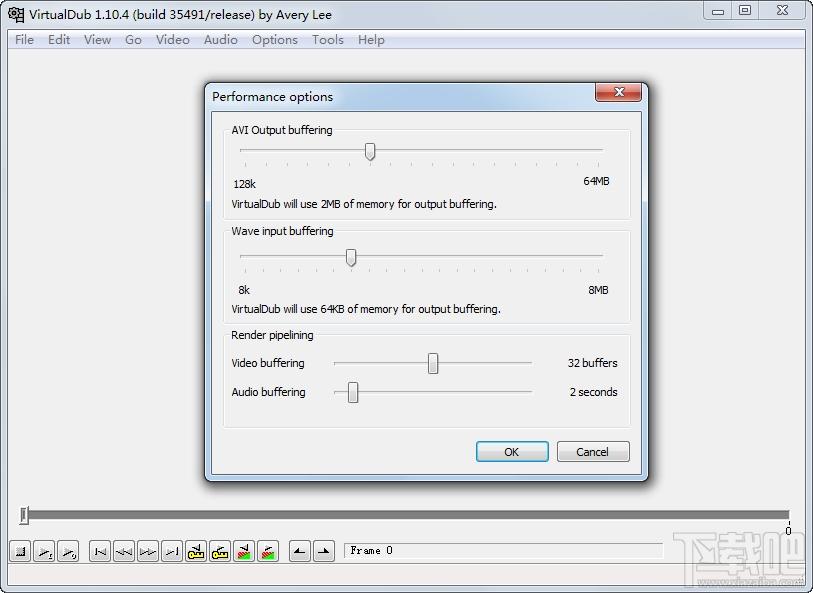
Task: Close the VirtualDub main window
Action: click(x=782, y=11)
